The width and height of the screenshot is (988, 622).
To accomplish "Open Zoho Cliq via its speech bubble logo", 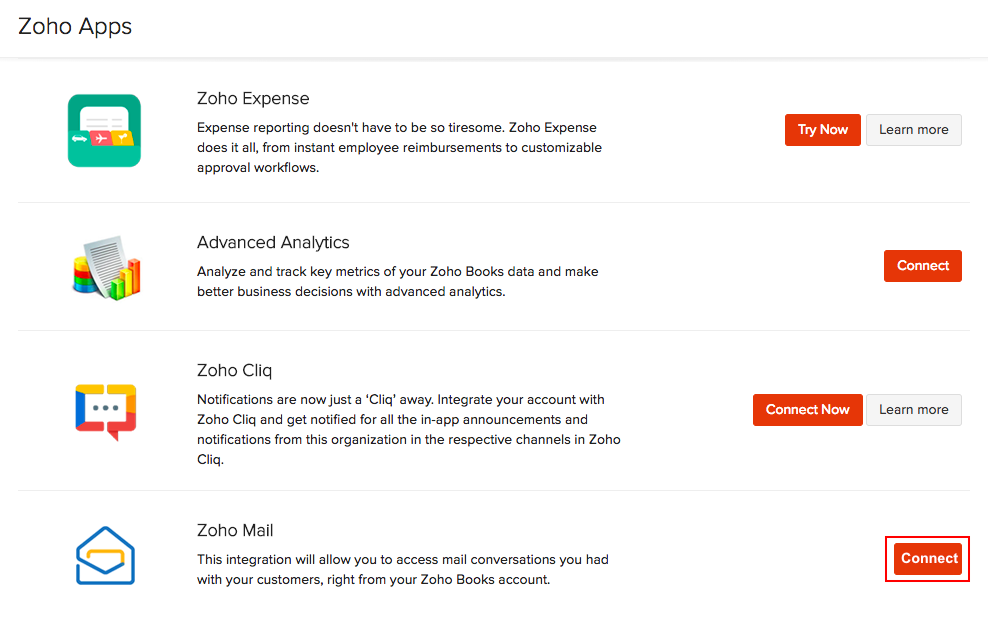I will coord(104,410).
